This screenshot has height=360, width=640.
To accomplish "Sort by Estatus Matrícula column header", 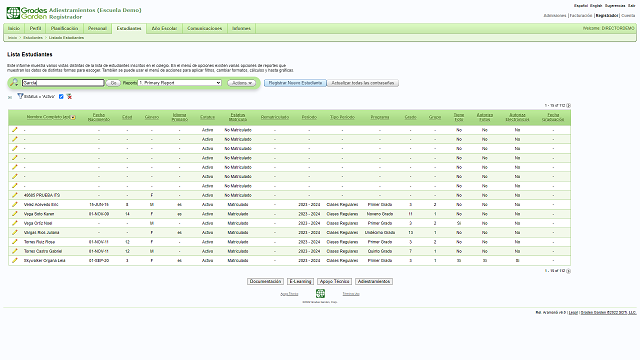I will [x=238, y=117].
